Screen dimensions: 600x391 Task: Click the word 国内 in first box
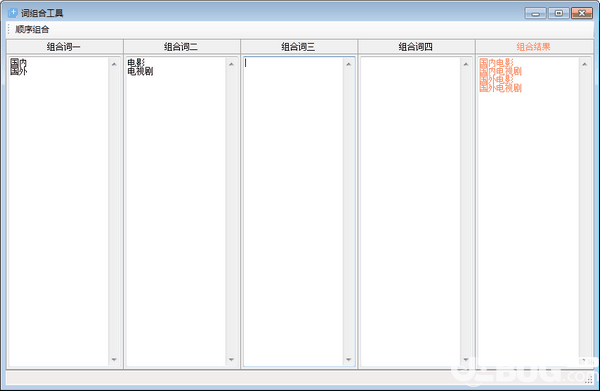tap(18, 62)
